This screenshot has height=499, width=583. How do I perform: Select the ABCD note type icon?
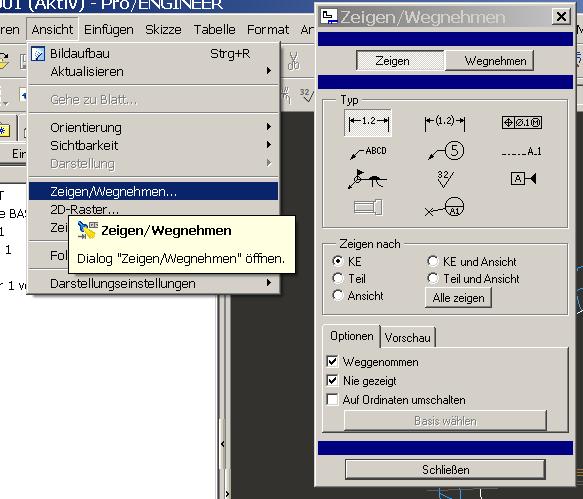[x=368, y=151]
